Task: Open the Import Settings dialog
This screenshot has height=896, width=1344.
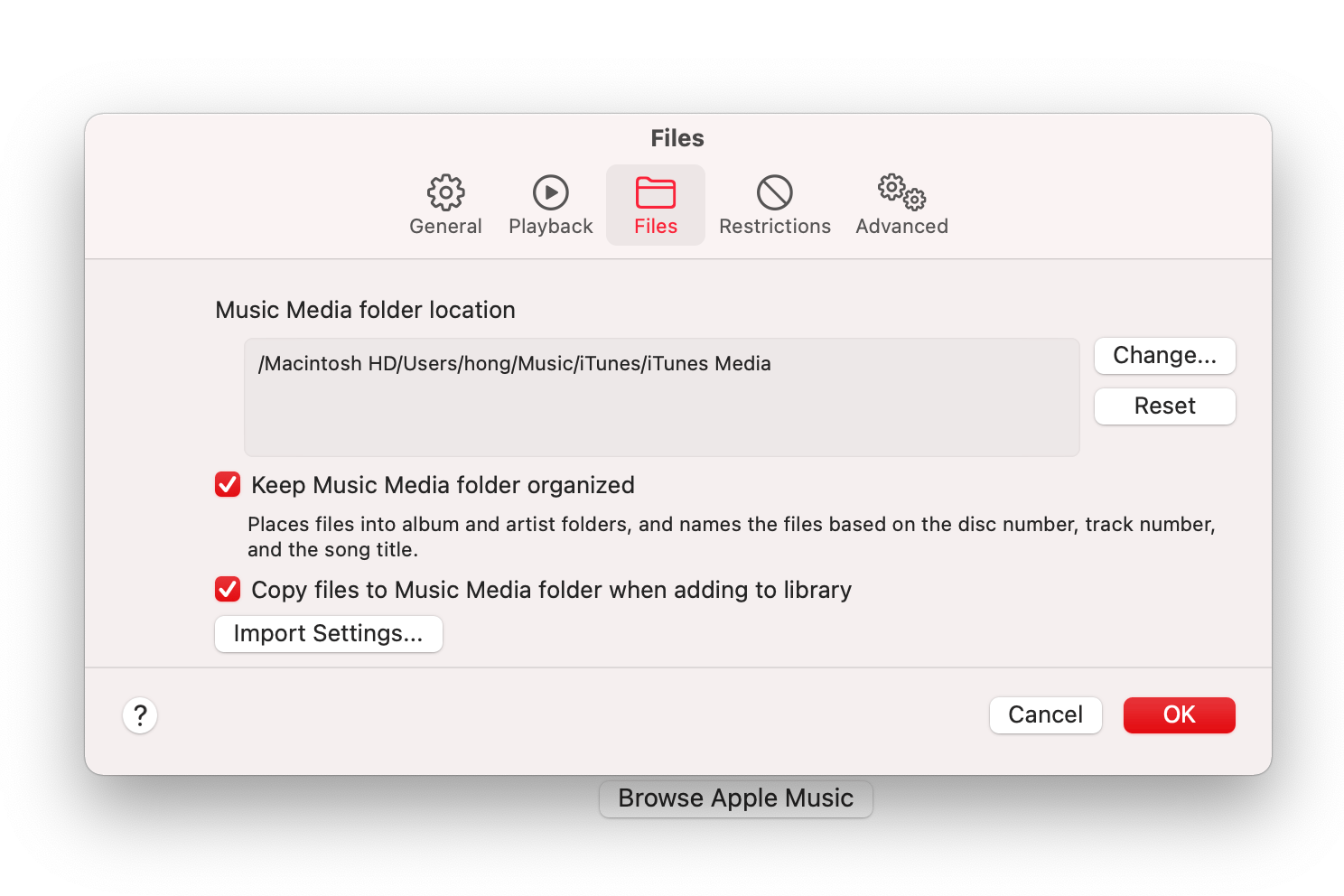Action: pos(328,633)
